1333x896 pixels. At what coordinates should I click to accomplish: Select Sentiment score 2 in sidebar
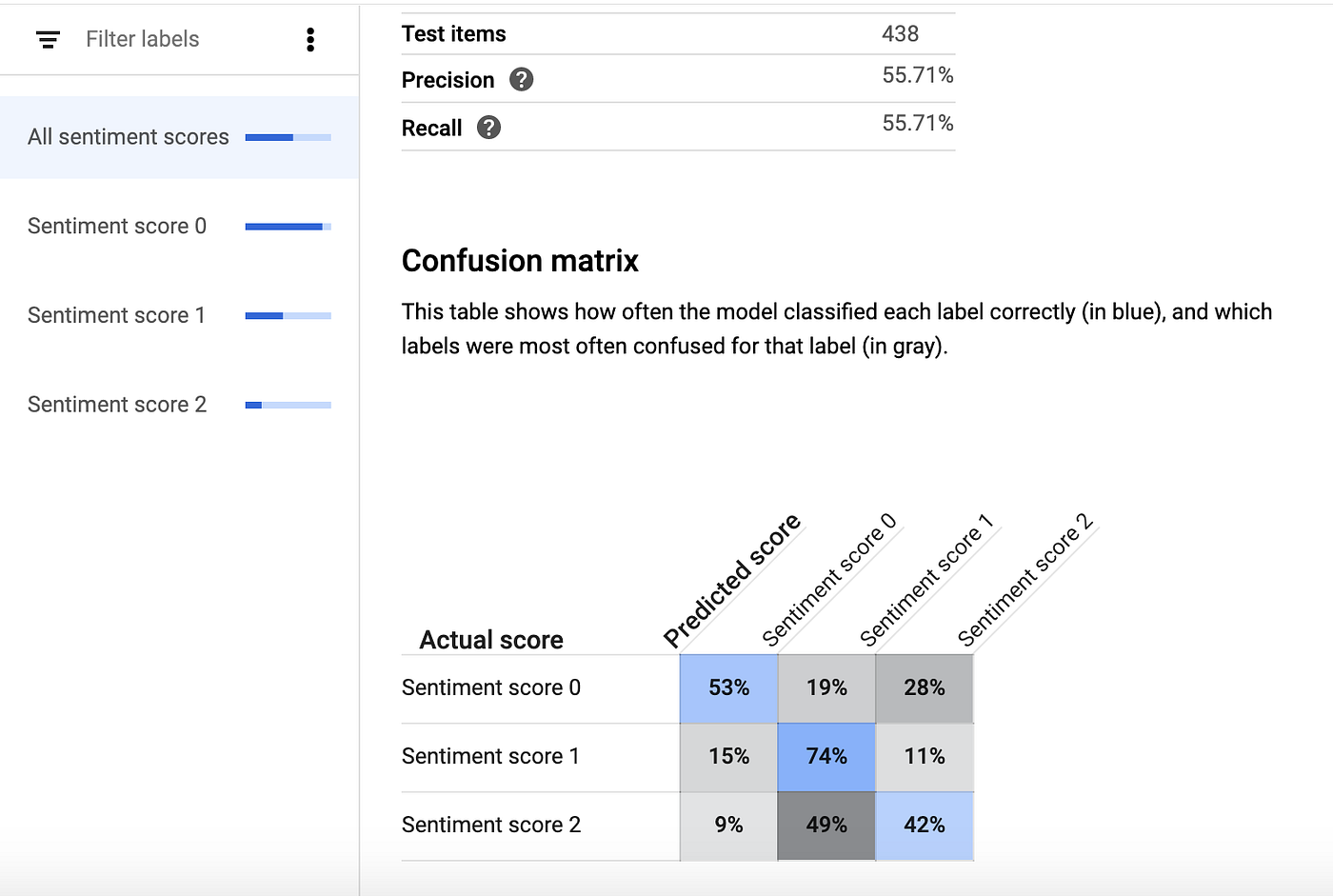117,405
